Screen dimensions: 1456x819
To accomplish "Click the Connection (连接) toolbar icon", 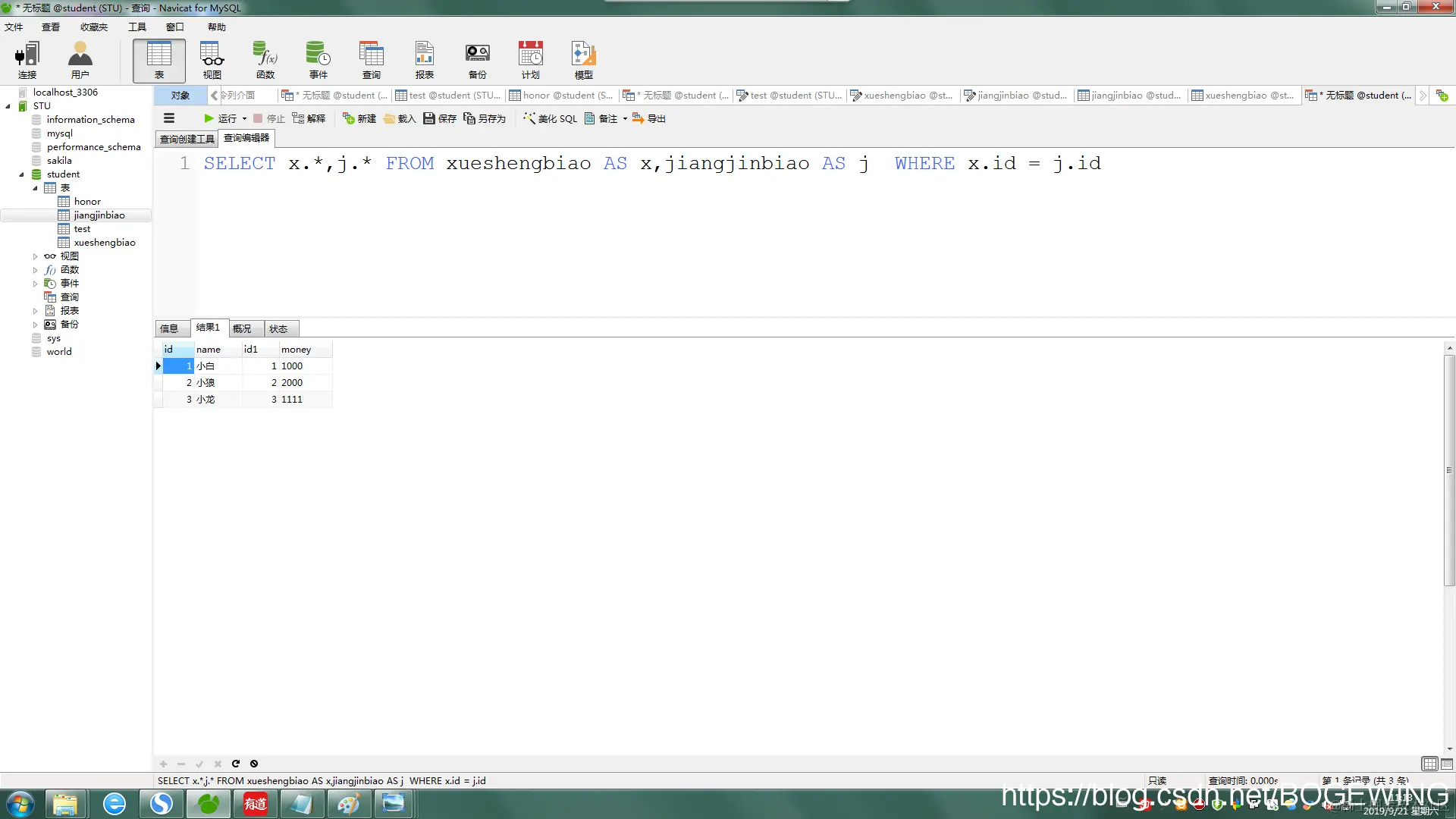I will coord(27,61).
